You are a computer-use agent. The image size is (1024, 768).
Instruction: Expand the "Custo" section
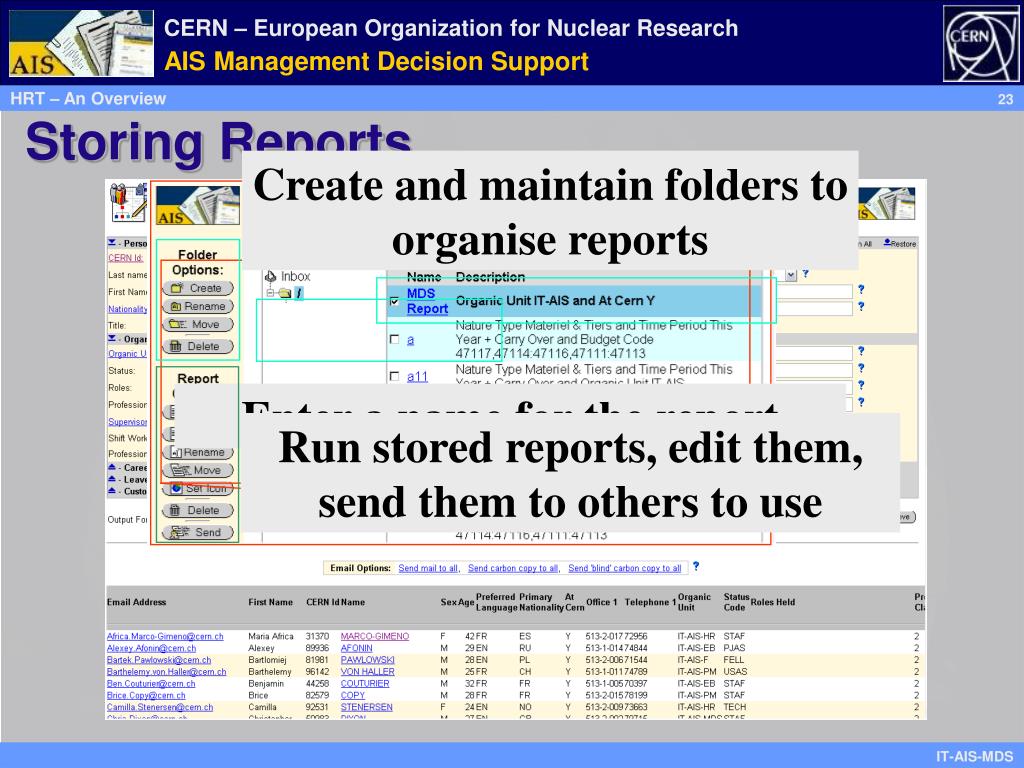tap(112, 491)
